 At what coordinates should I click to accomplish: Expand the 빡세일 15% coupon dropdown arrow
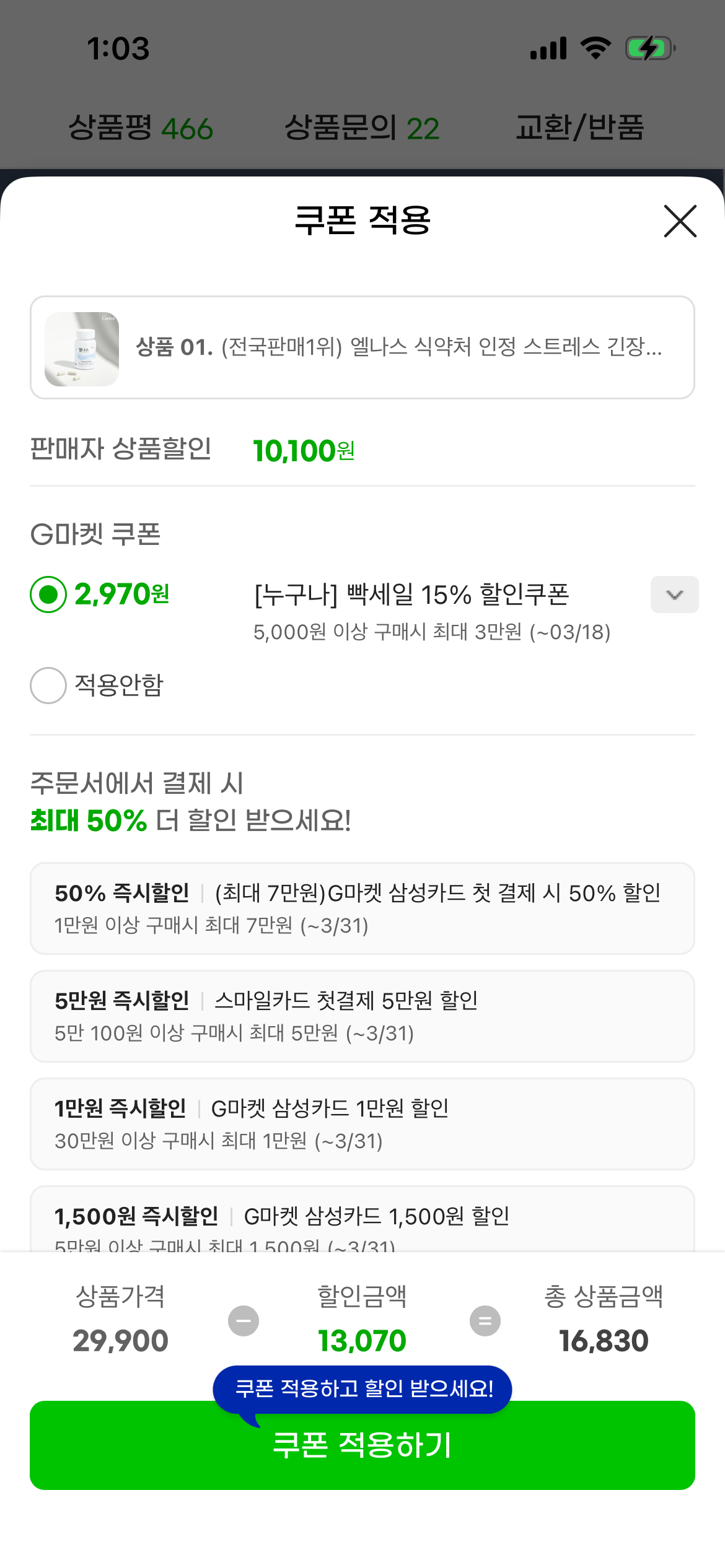click(674, 595)
